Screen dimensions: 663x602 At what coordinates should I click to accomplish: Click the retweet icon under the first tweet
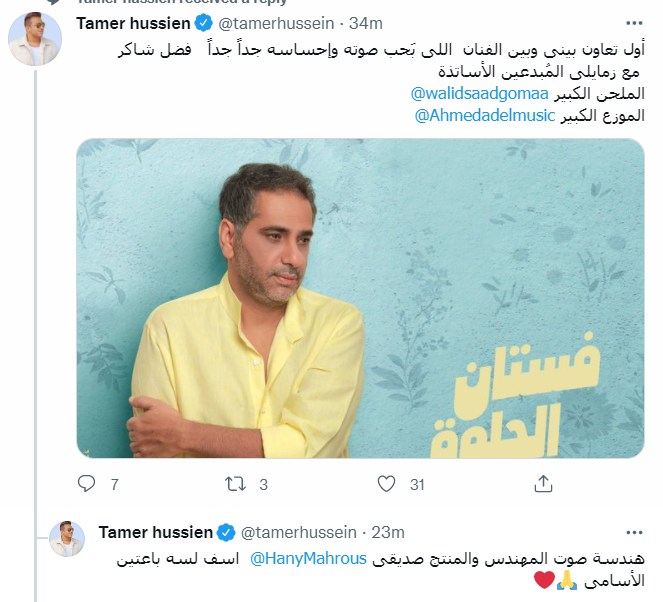pos(236,484)
